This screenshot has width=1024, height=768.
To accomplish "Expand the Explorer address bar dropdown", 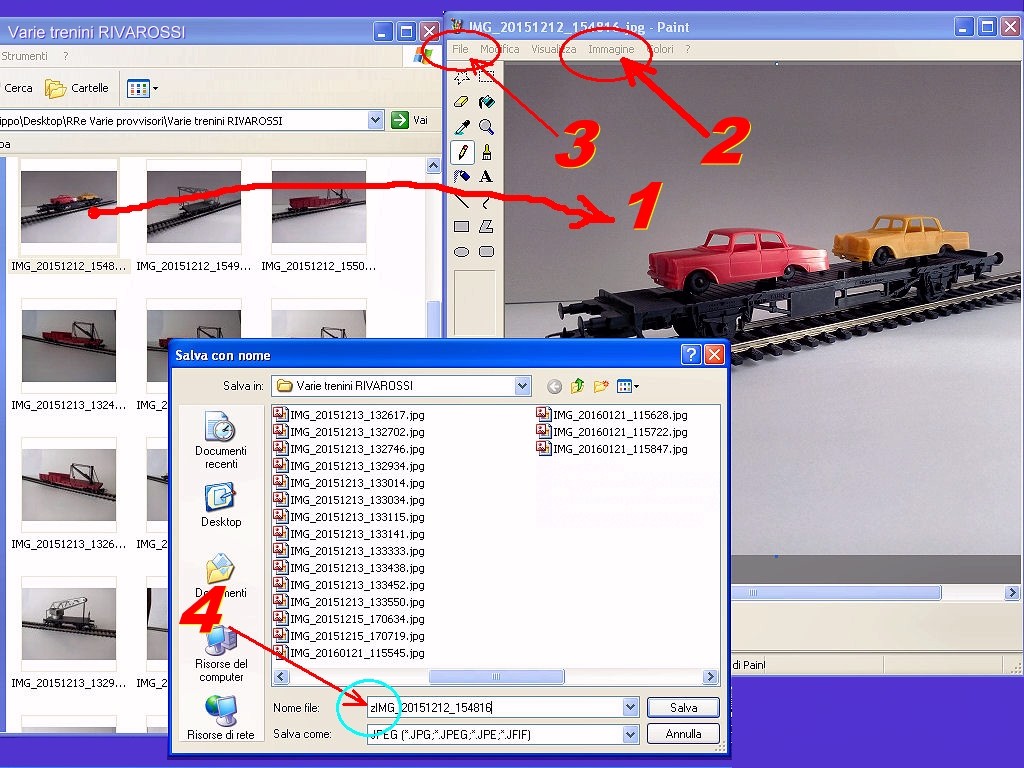I will pyautogui.click(x=376, y=120).
